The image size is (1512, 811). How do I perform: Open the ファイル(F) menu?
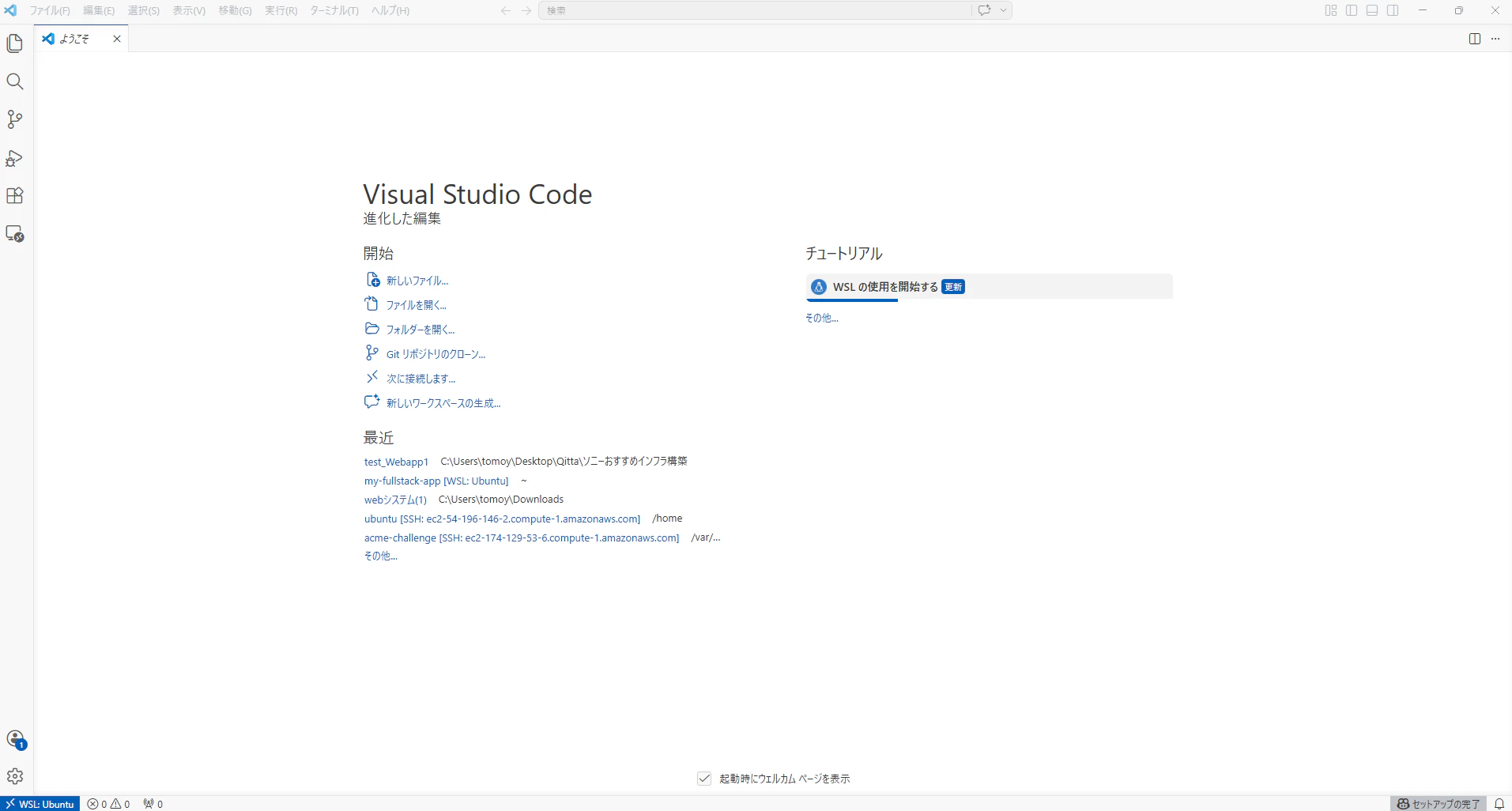coord(50,10)
